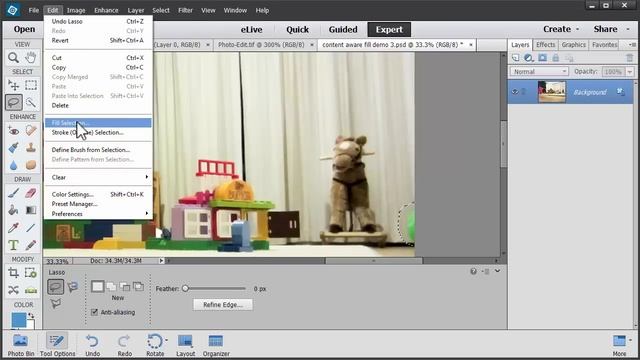Select the Red Eye Removal tool

pyautogui.click(x=13, y=131)
